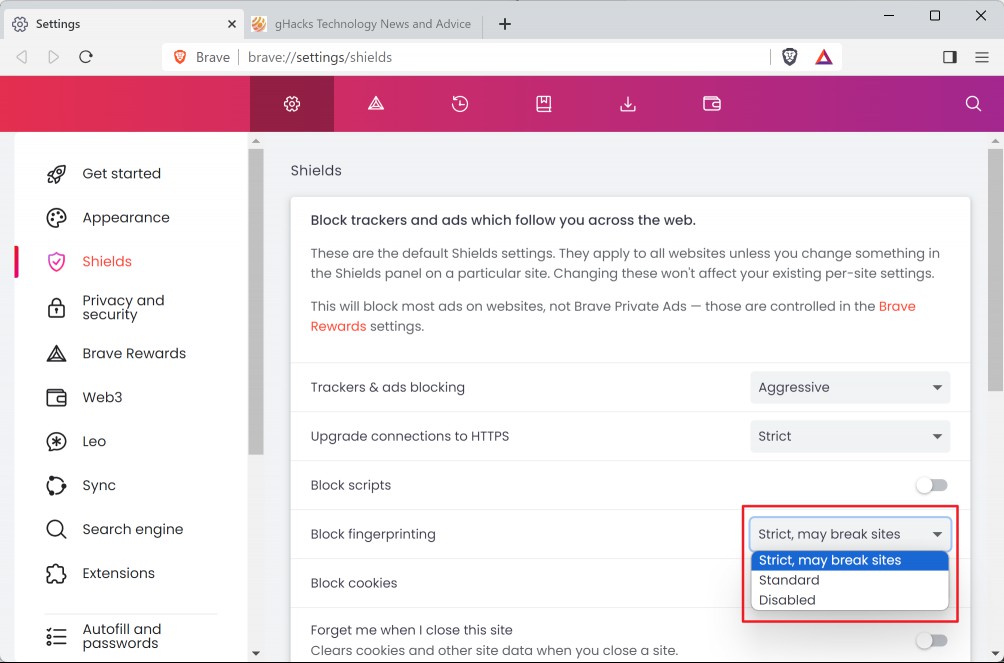Screen dimensions: 1004x663
Task: Open the Downloads icon in top bar
Action: coord(628,104)
